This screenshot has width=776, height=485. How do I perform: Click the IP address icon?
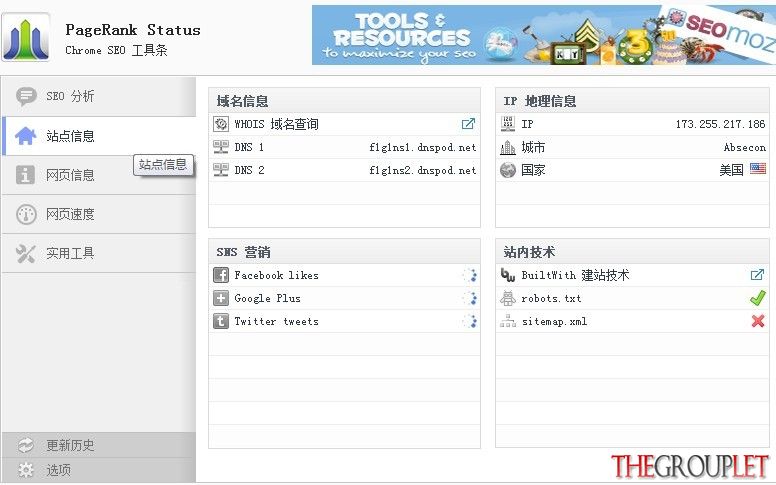(508, 124)
